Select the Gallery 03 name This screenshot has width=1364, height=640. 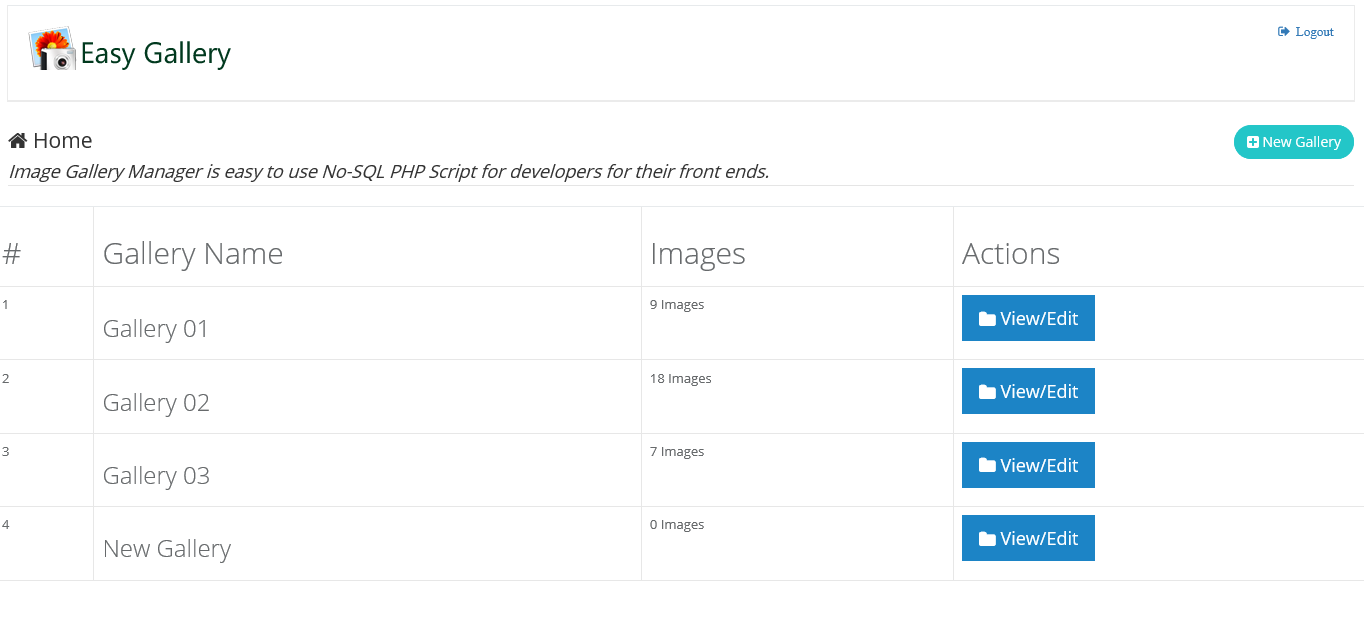(156, 476)
